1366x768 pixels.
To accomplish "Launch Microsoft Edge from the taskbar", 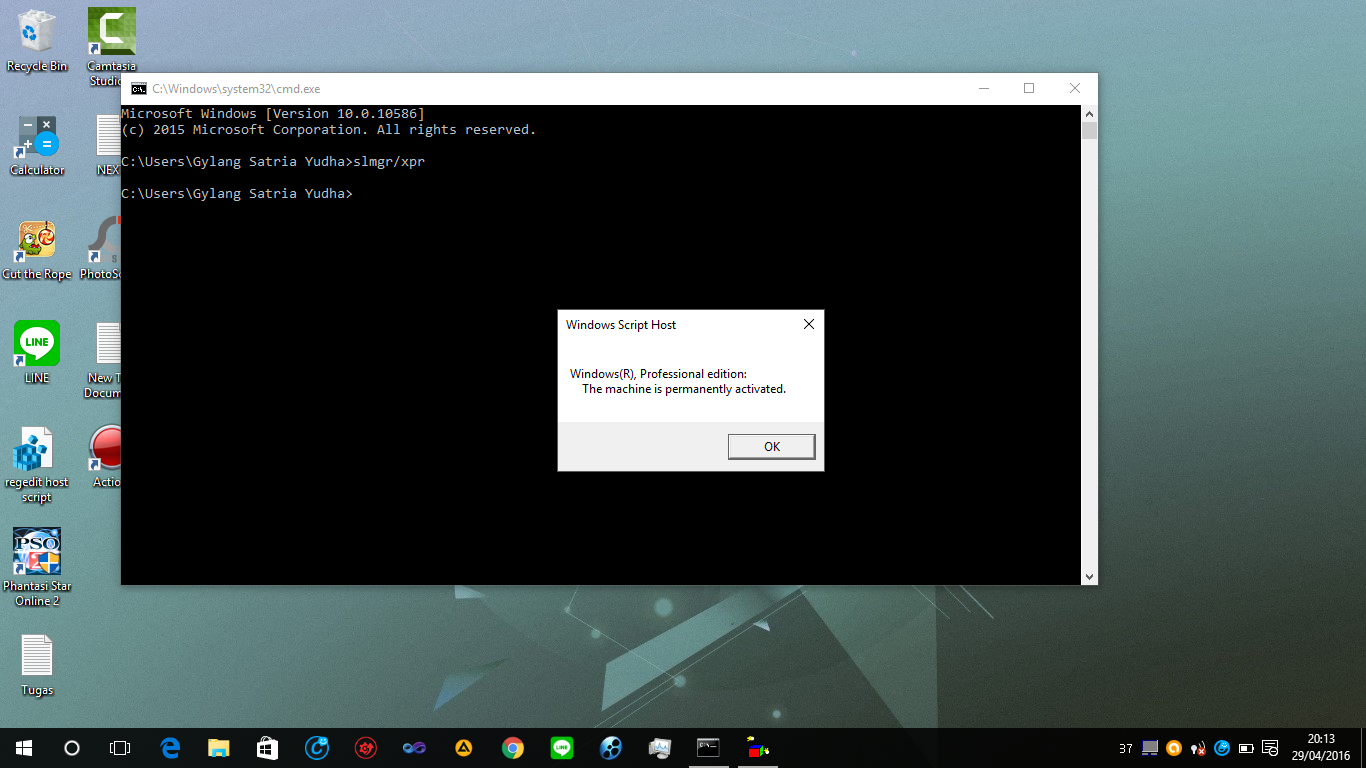I will 170,748.
